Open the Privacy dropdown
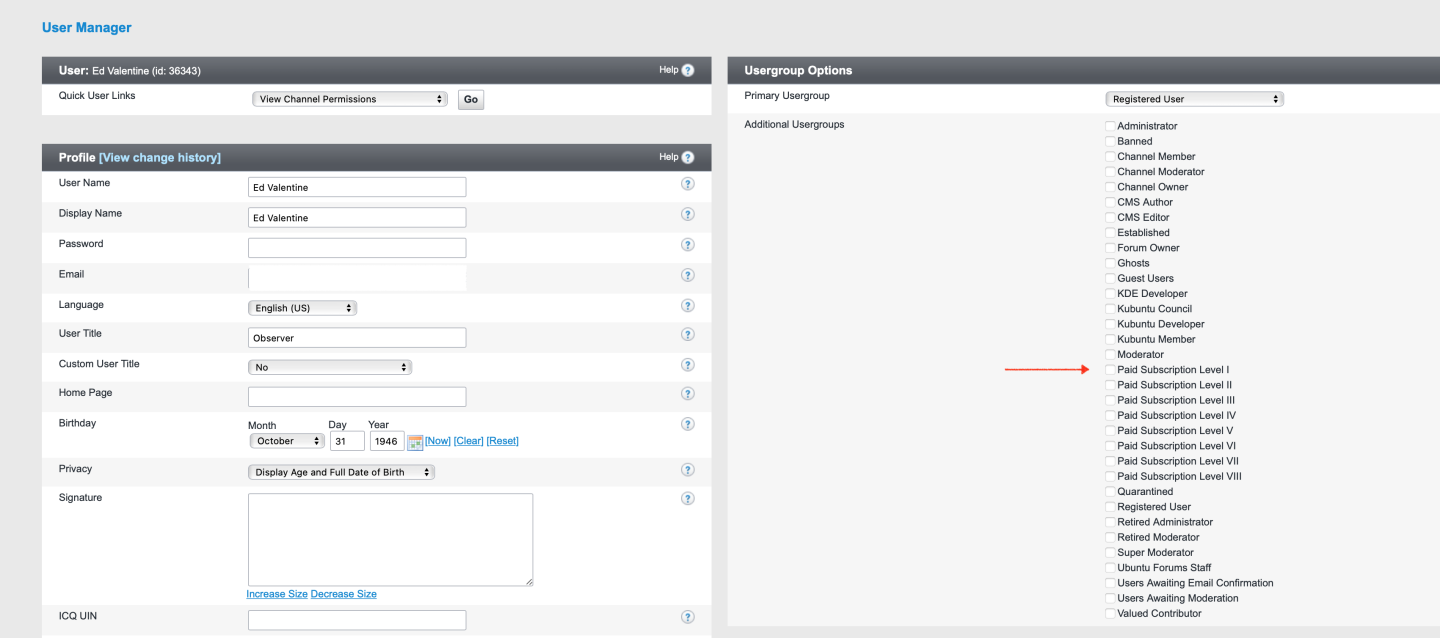 [x=341, y=472]
